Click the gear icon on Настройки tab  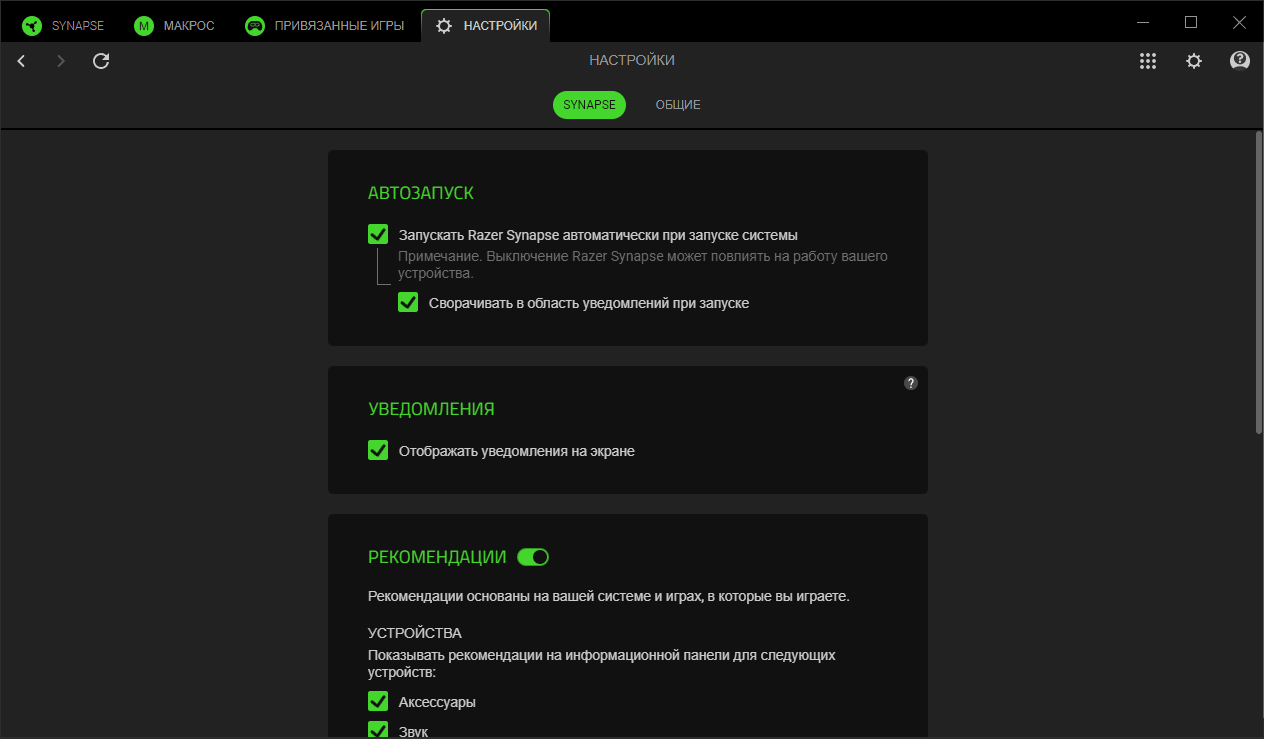(x=444, y=26)
